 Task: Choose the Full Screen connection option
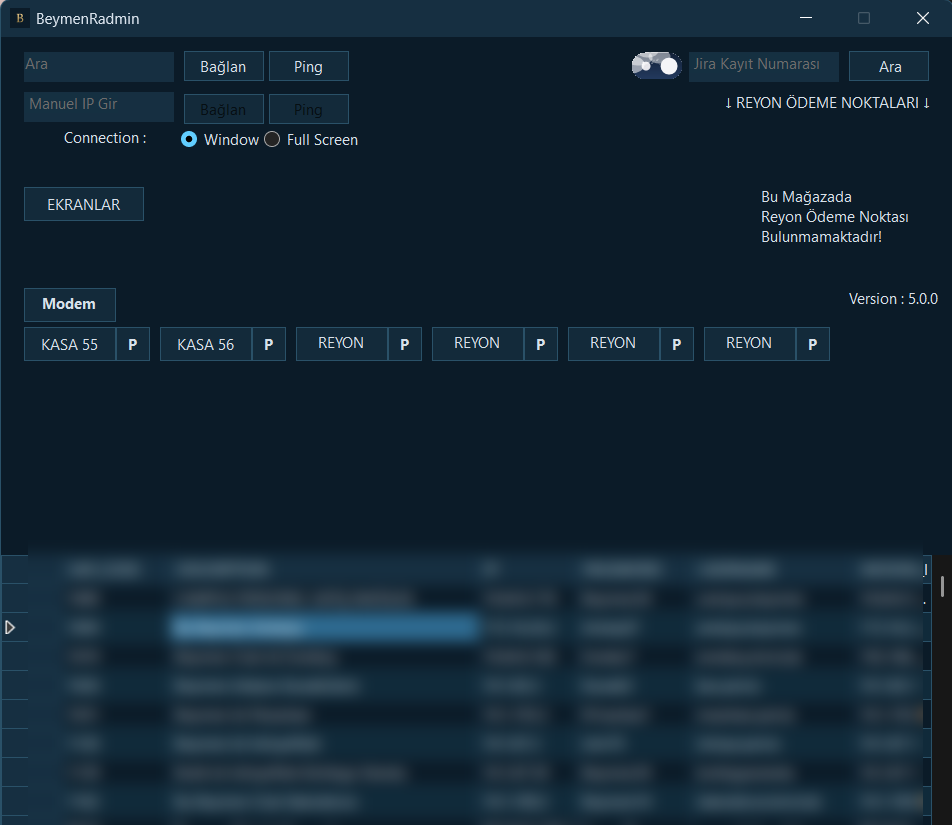pos(272,140)
